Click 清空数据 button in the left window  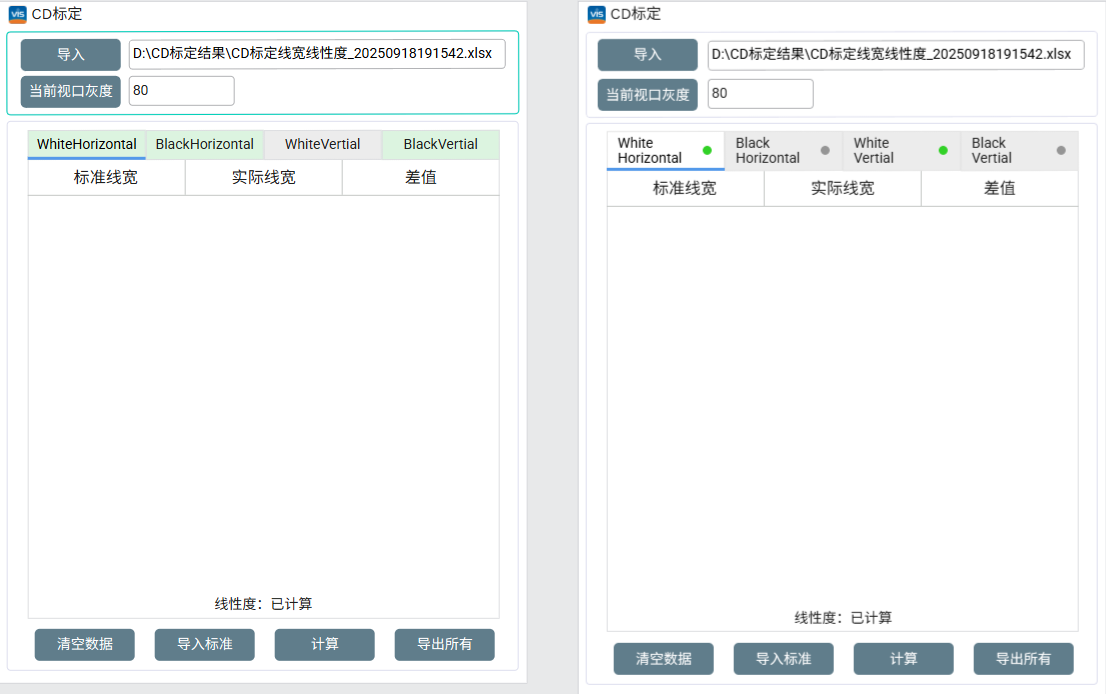85,644
